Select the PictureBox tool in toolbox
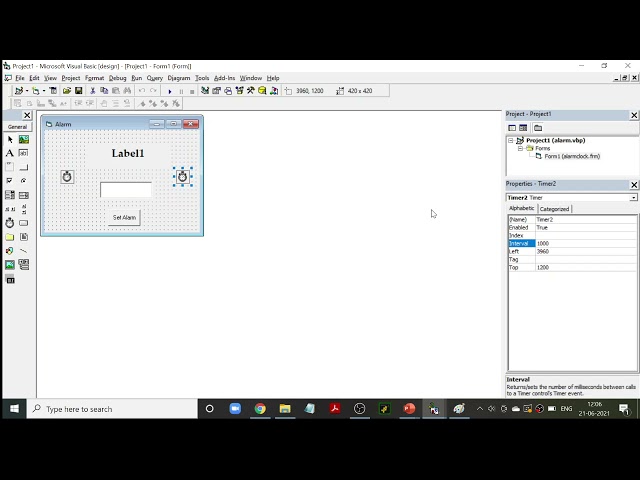The height and width of the screenshot is (480, 640). click(x=24, y=140)
